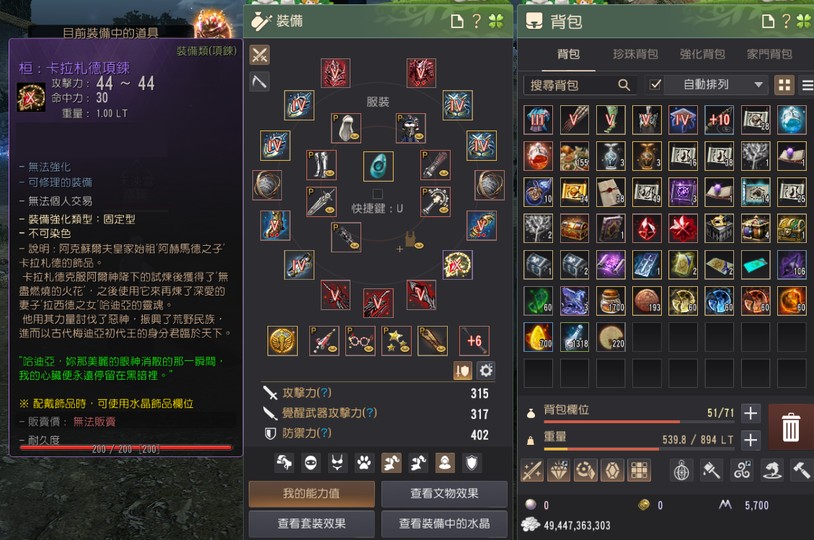The width and height of the screenshot is (814, 540).
Task: Expand weight limit with plus button
Action: click(x=750, y=440)
